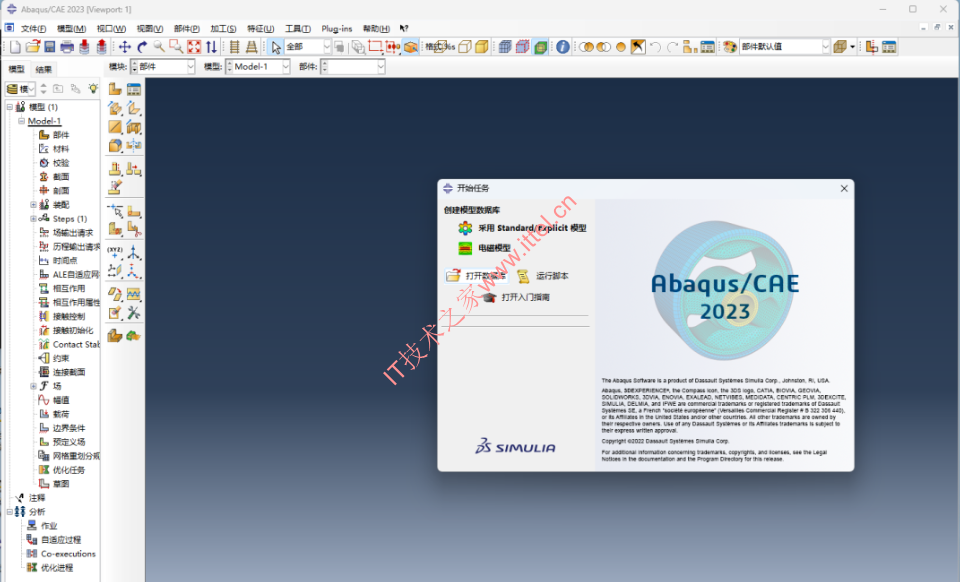The height and width of the screenshot is (582, 960).
Task: Open the 模块 module dropdown
Action: point(163,66)
